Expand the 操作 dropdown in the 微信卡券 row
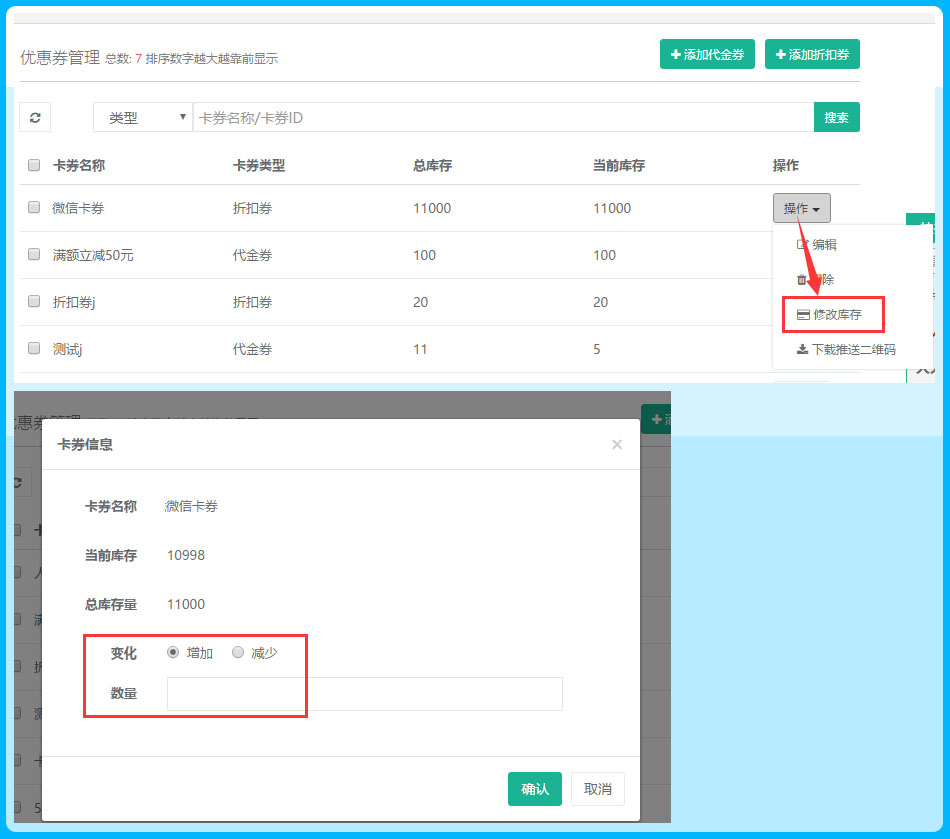950x839 pixels. [x=801, y=208]
